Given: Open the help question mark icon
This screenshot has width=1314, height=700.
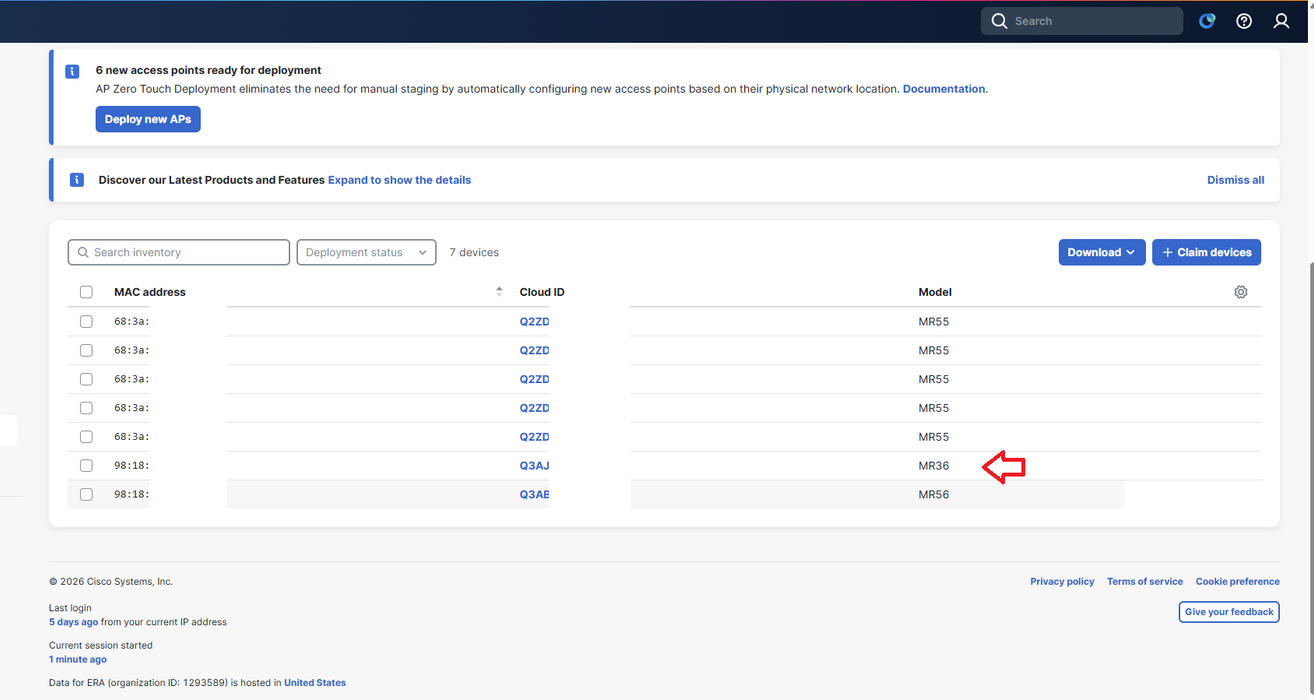Looking at the screenshot, I should coord(1244,21).
